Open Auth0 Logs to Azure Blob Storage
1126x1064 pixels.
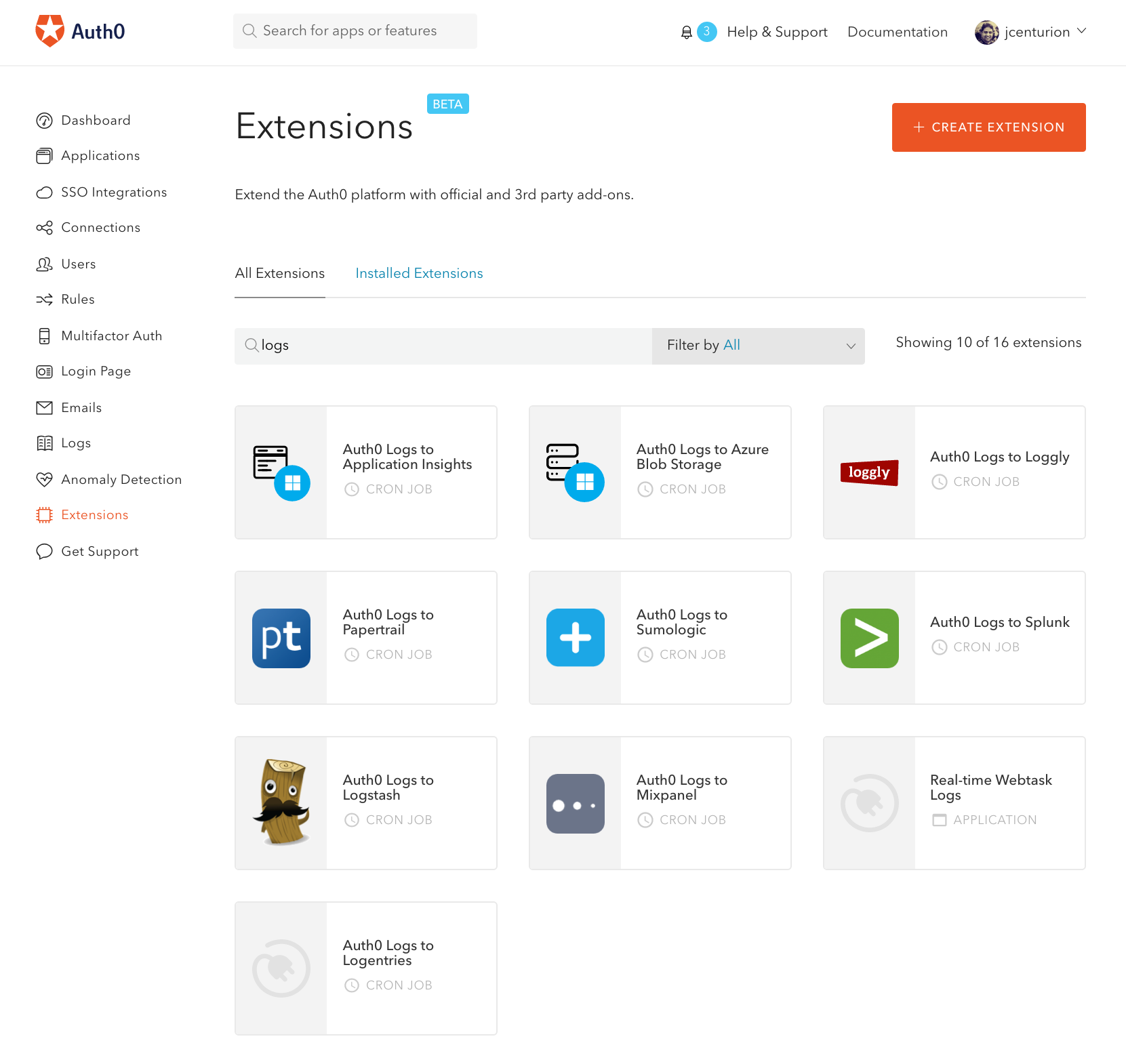coord(660,472)
